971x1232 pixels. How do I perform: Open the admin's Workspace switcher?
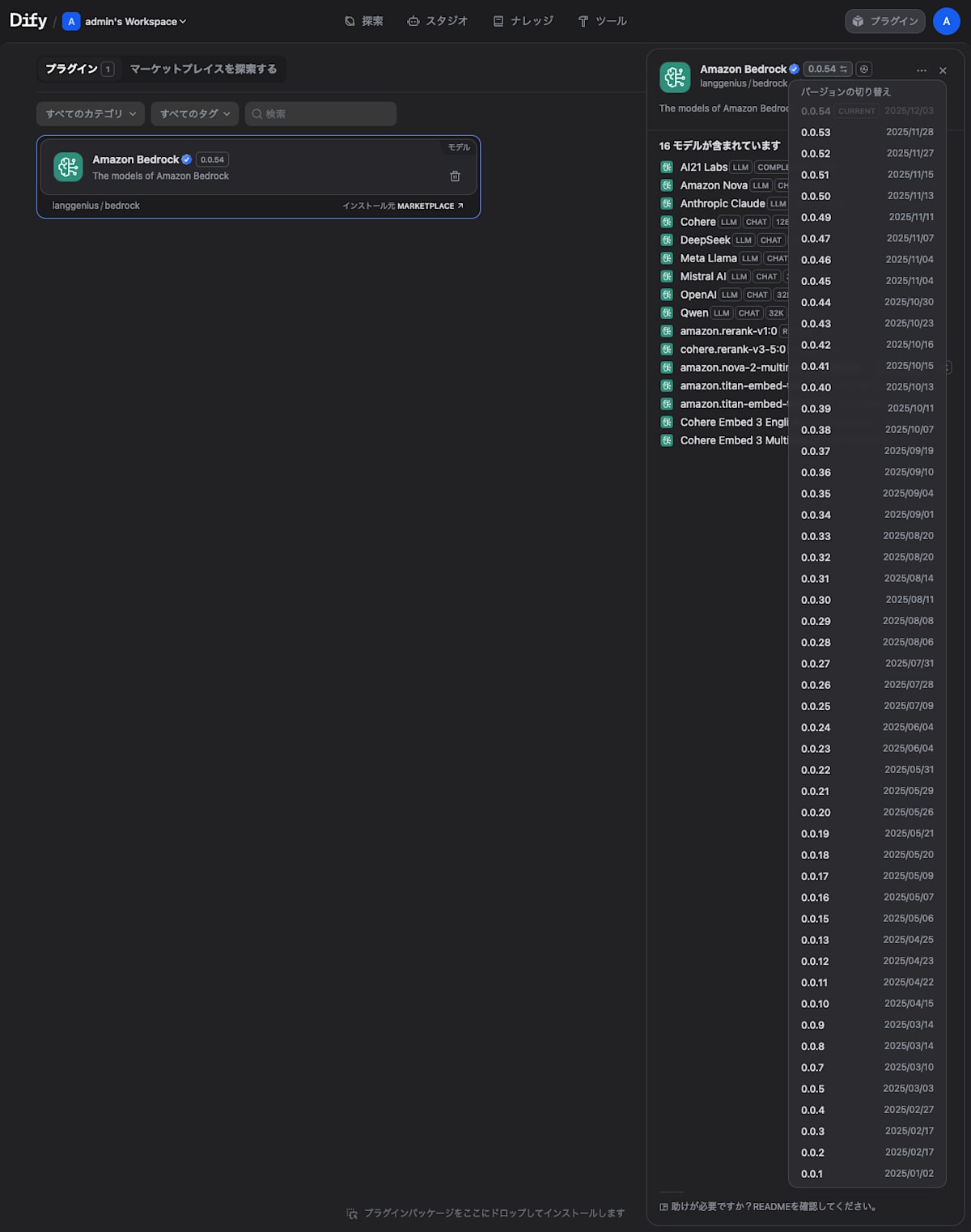tap(125, 21)
